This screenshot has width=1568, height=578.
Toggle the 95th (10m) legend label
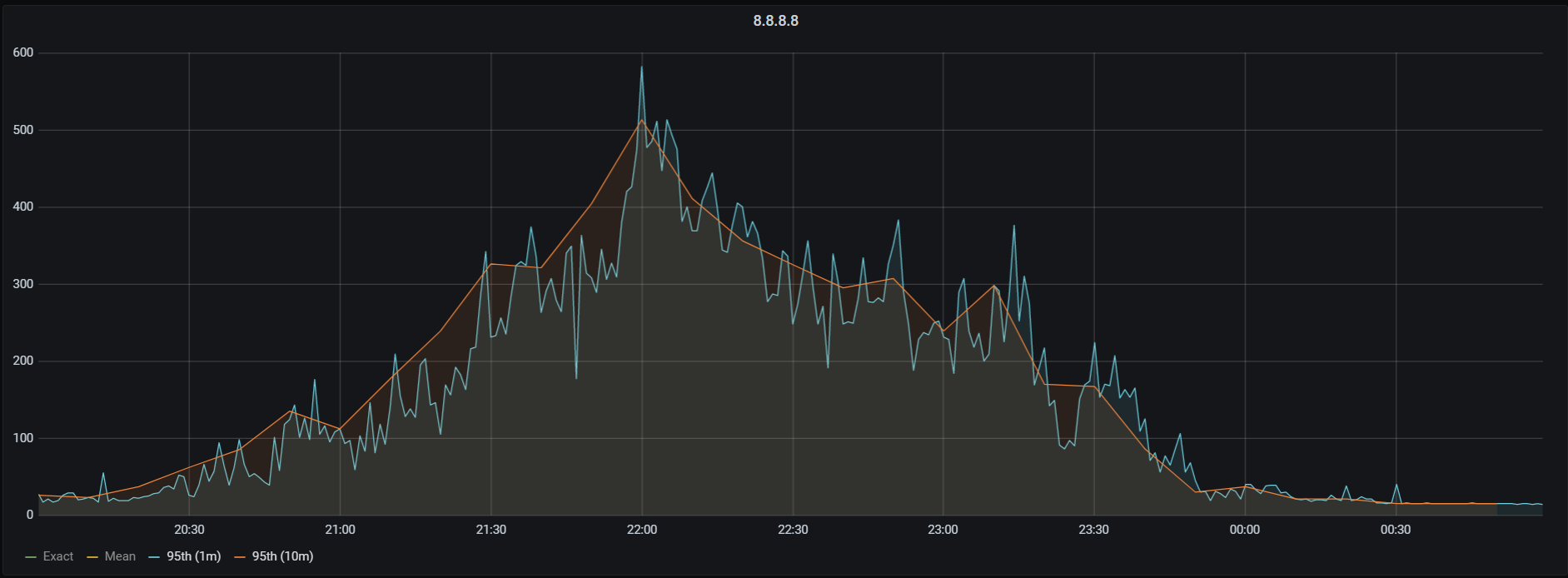tap(282, 556)
